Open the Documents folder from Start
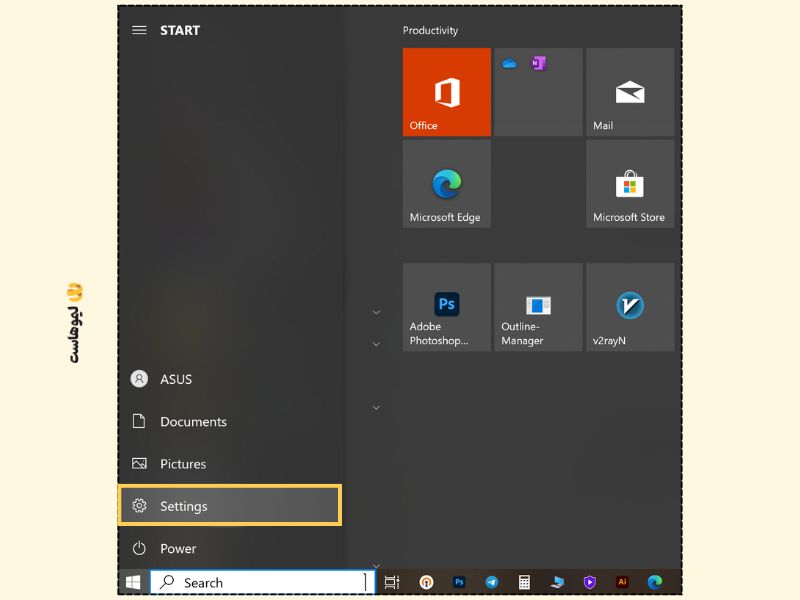 [x=230, y=421]
